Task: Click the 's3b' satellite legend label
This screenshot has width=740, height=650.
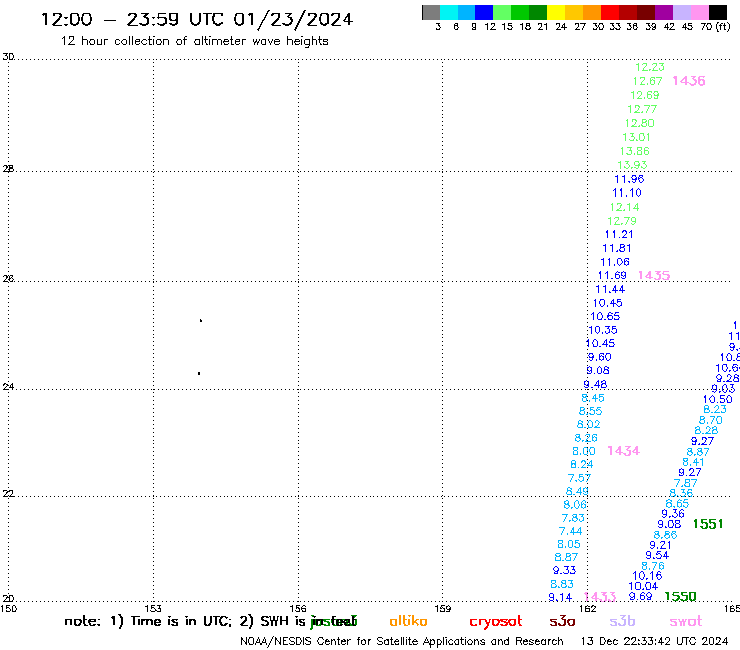Action: point(622,621)
